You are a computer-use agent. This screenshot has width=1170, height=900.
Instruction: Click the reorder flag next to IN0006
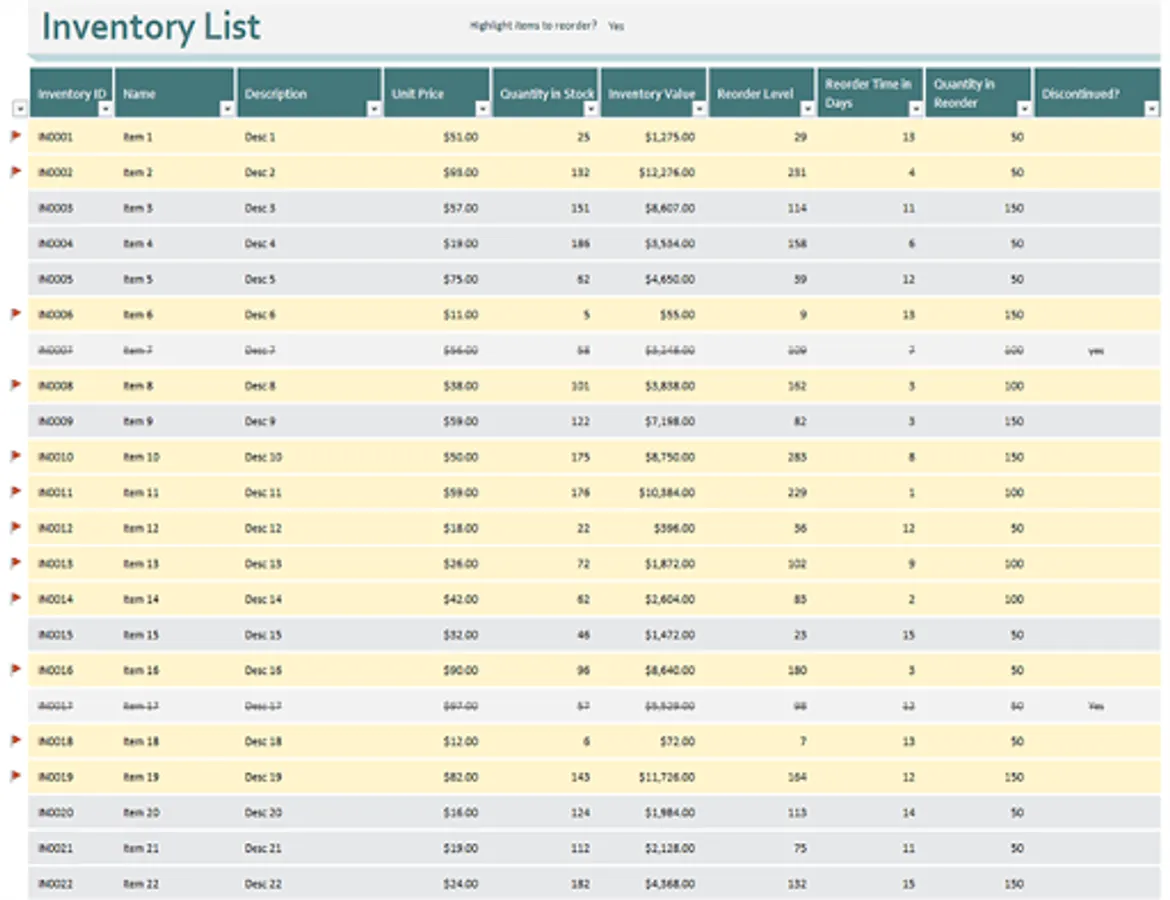[x=16, y=314]
